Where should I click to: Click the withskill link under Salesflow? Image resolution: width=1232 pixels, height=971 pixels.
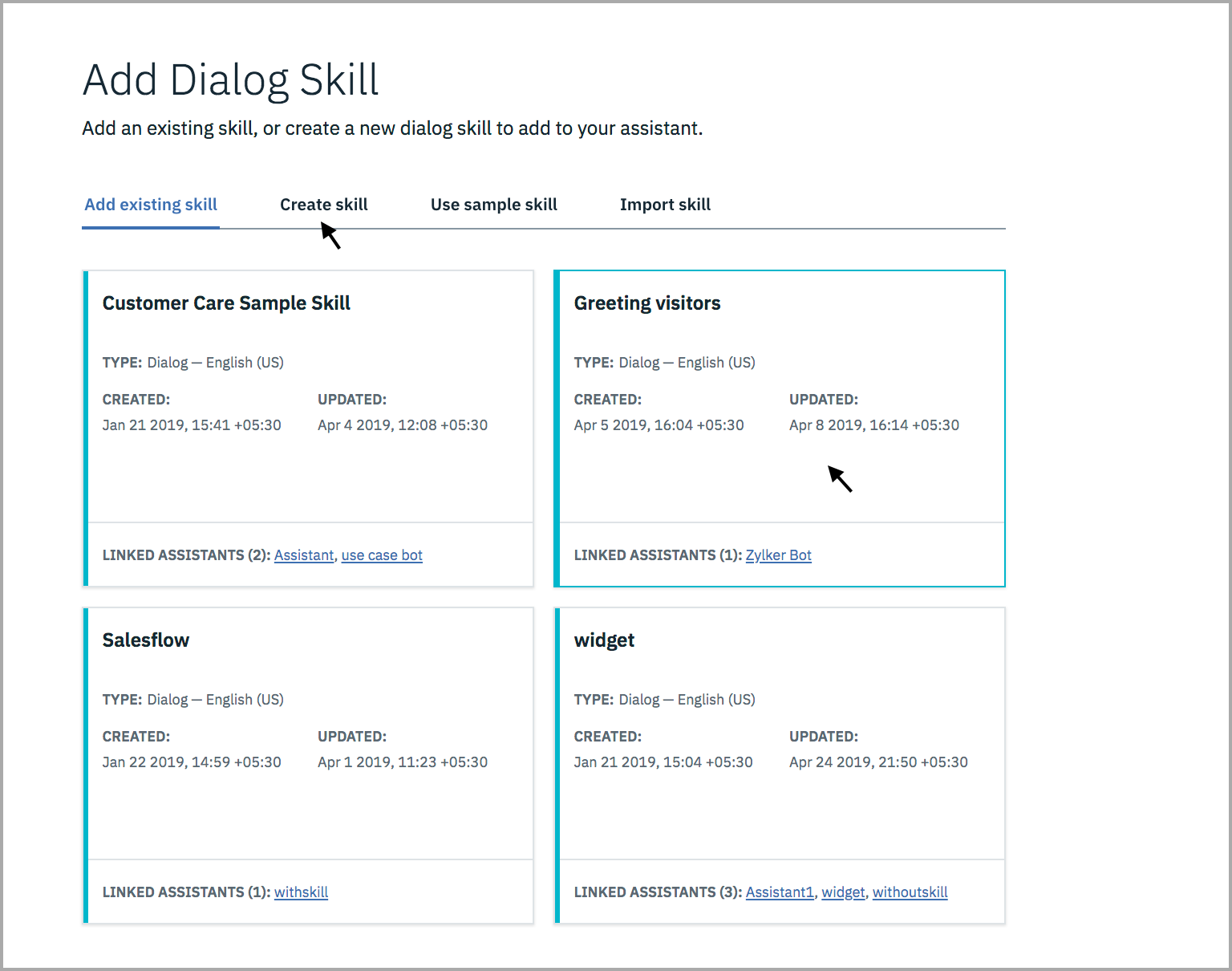pos(301,892)
